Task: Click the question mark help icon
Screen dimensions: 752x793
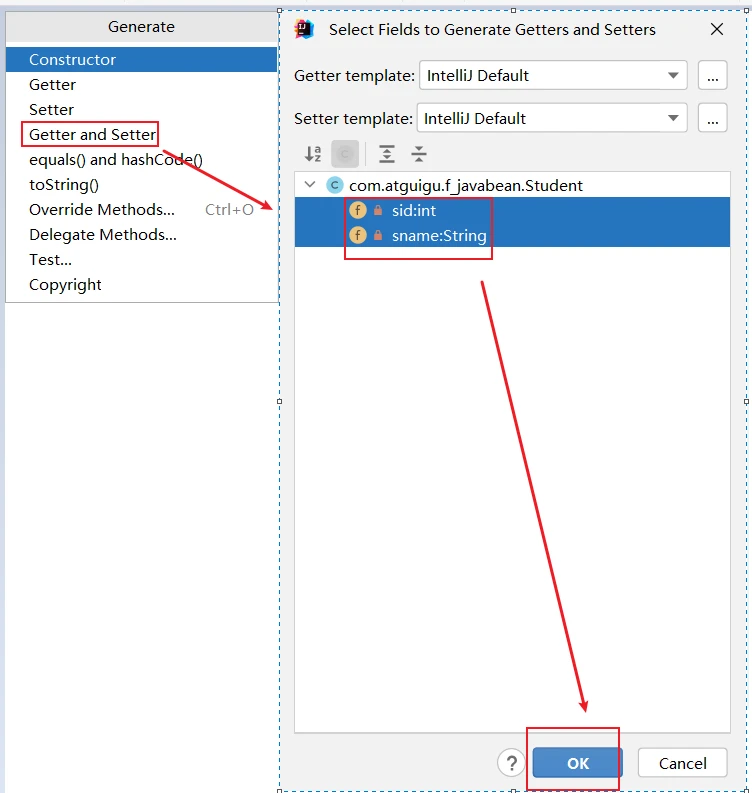Action: pos(511,763)
